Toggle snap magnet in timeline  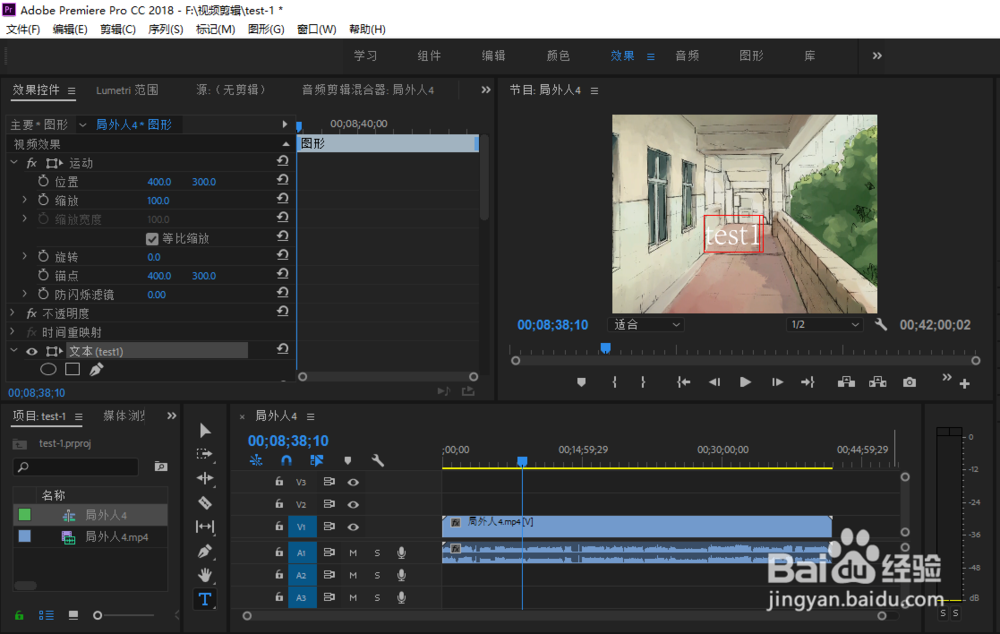(x=286, y=460)
